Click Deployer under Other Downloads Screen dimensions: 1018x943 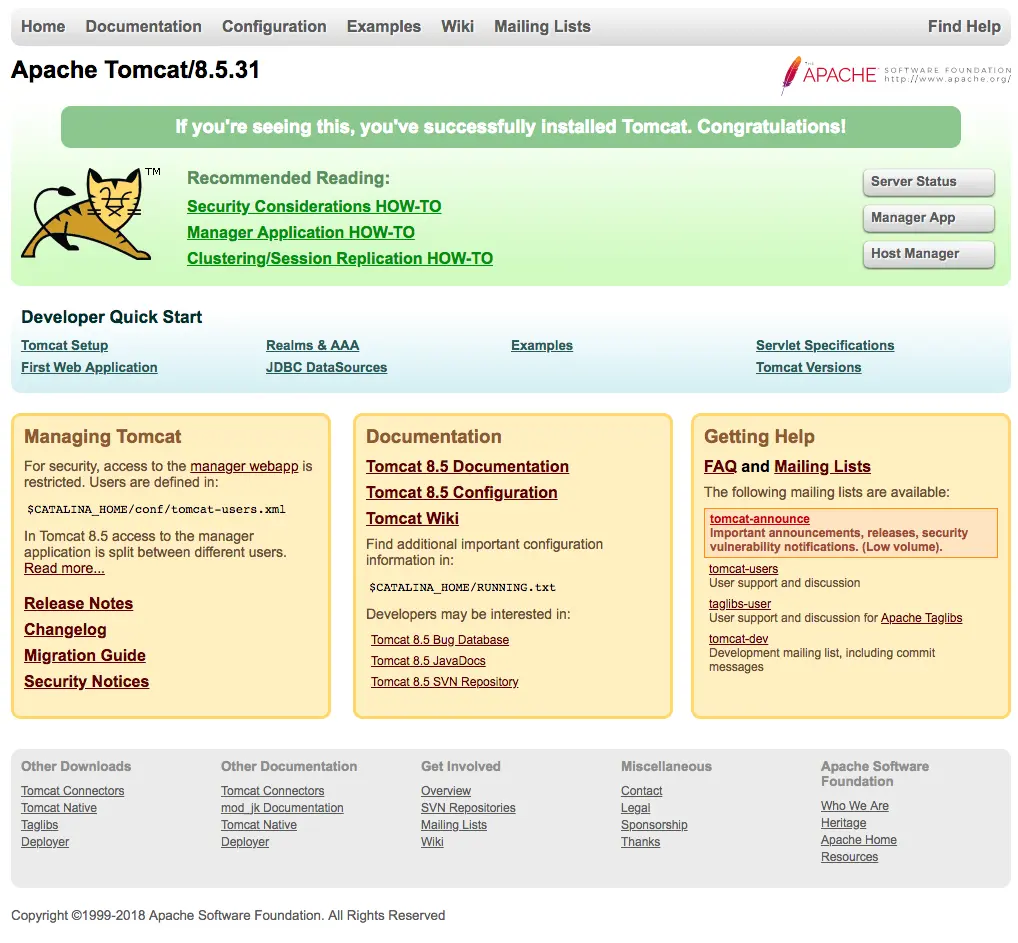[x=45, y=842]
